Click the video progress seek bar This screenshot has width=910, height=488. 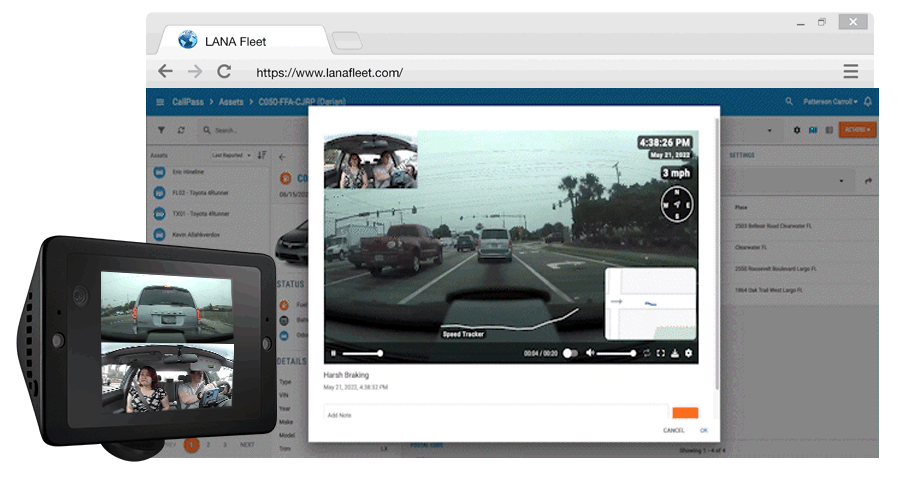point(362,353)
